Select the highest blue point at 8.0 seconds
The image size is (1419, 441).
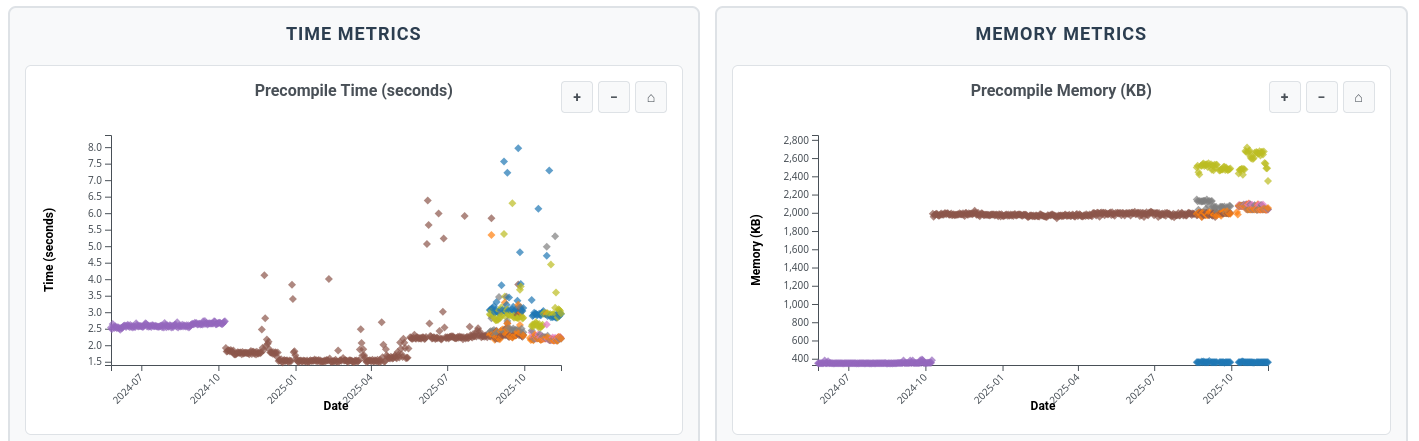(x=518, y=148)
